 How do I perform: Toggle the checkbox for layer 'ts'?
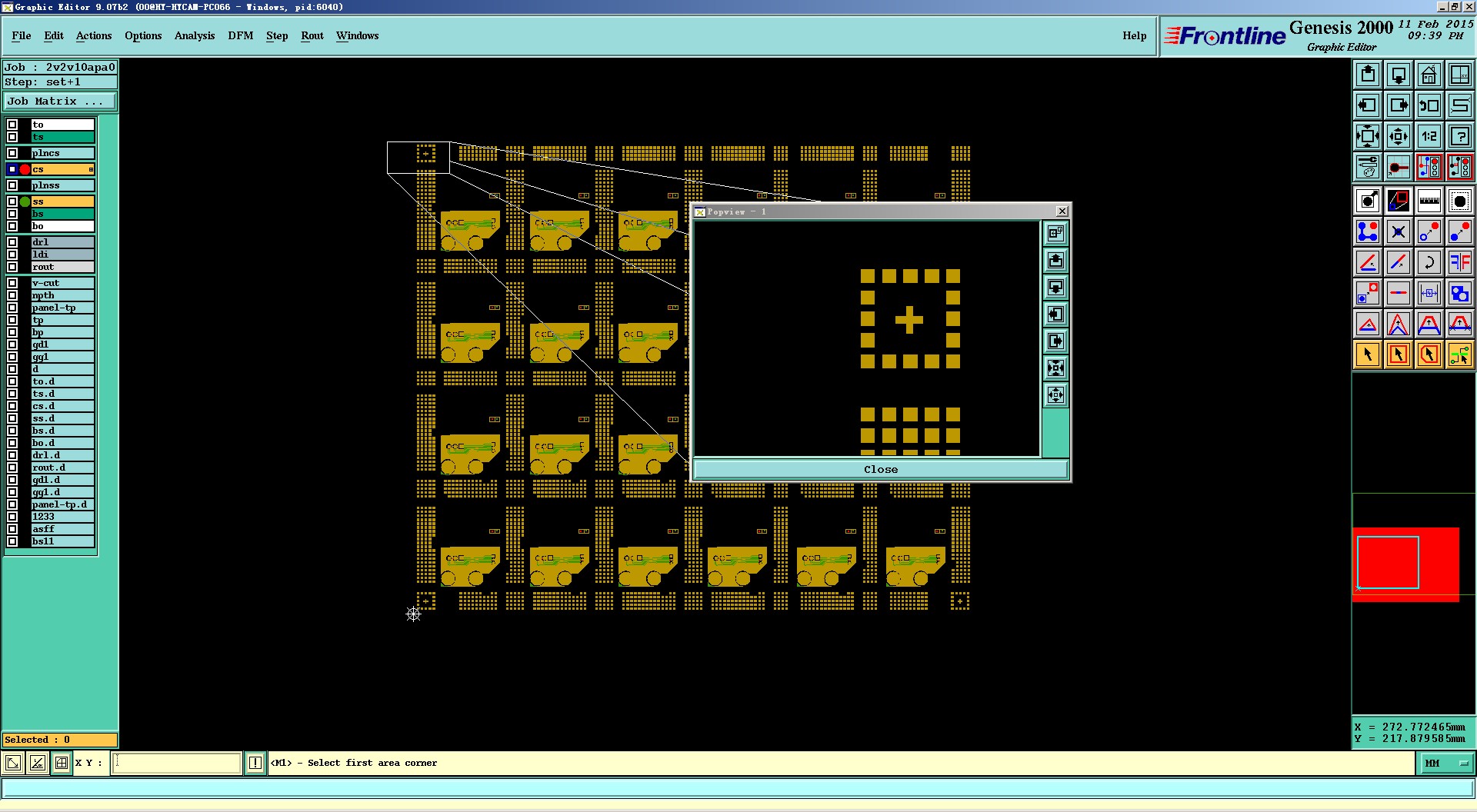pos(12,137)
